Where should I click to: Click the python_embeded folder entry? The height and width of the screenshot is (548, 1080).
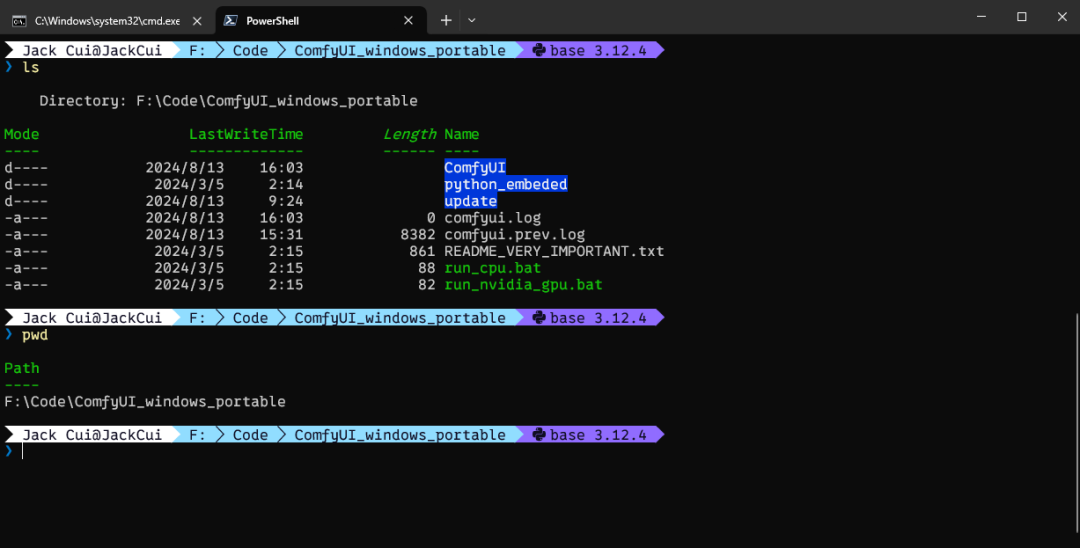pyautogui.click(x=505, y=184)
